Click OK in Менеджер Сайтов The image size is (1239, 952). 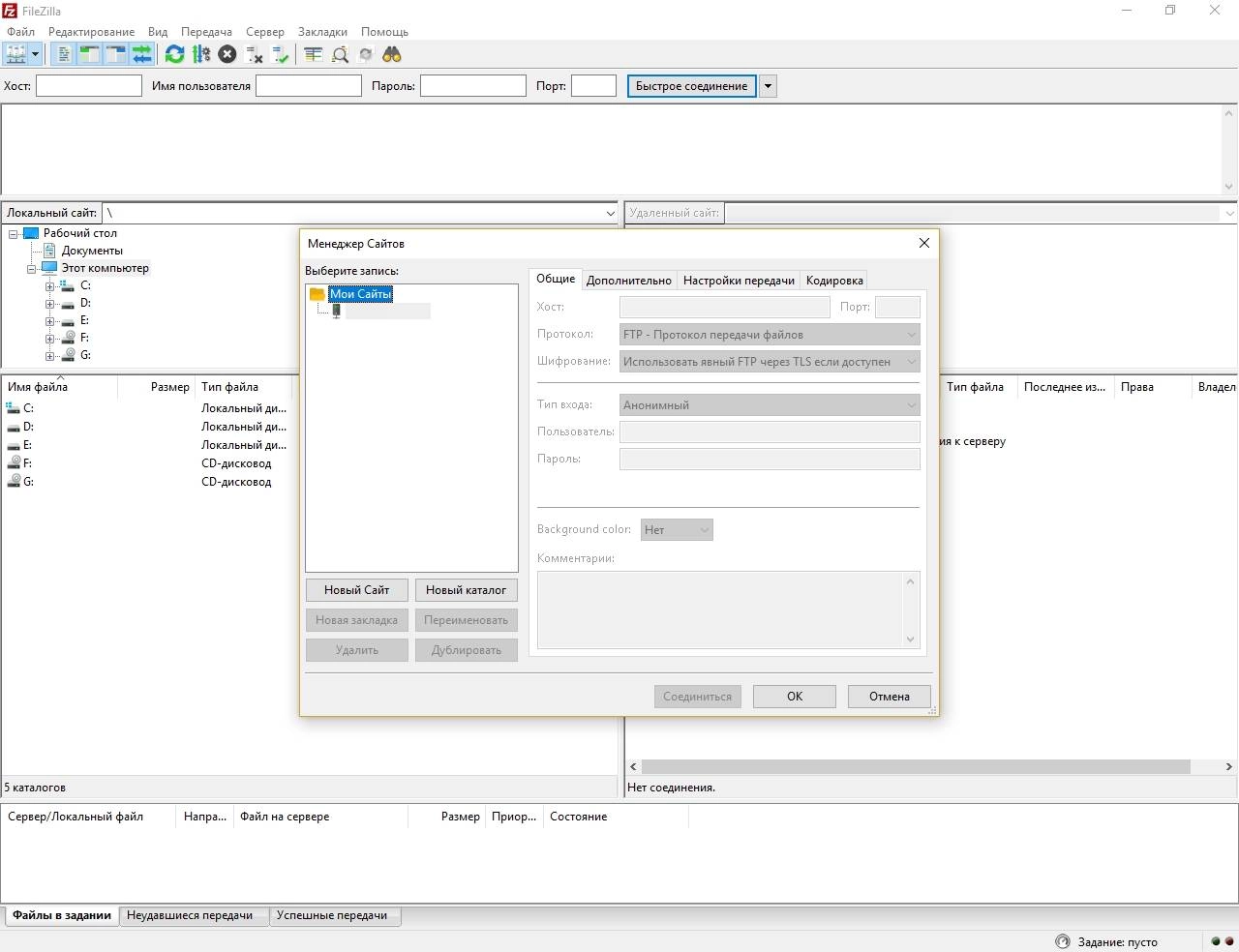click(x=795, y=697)
